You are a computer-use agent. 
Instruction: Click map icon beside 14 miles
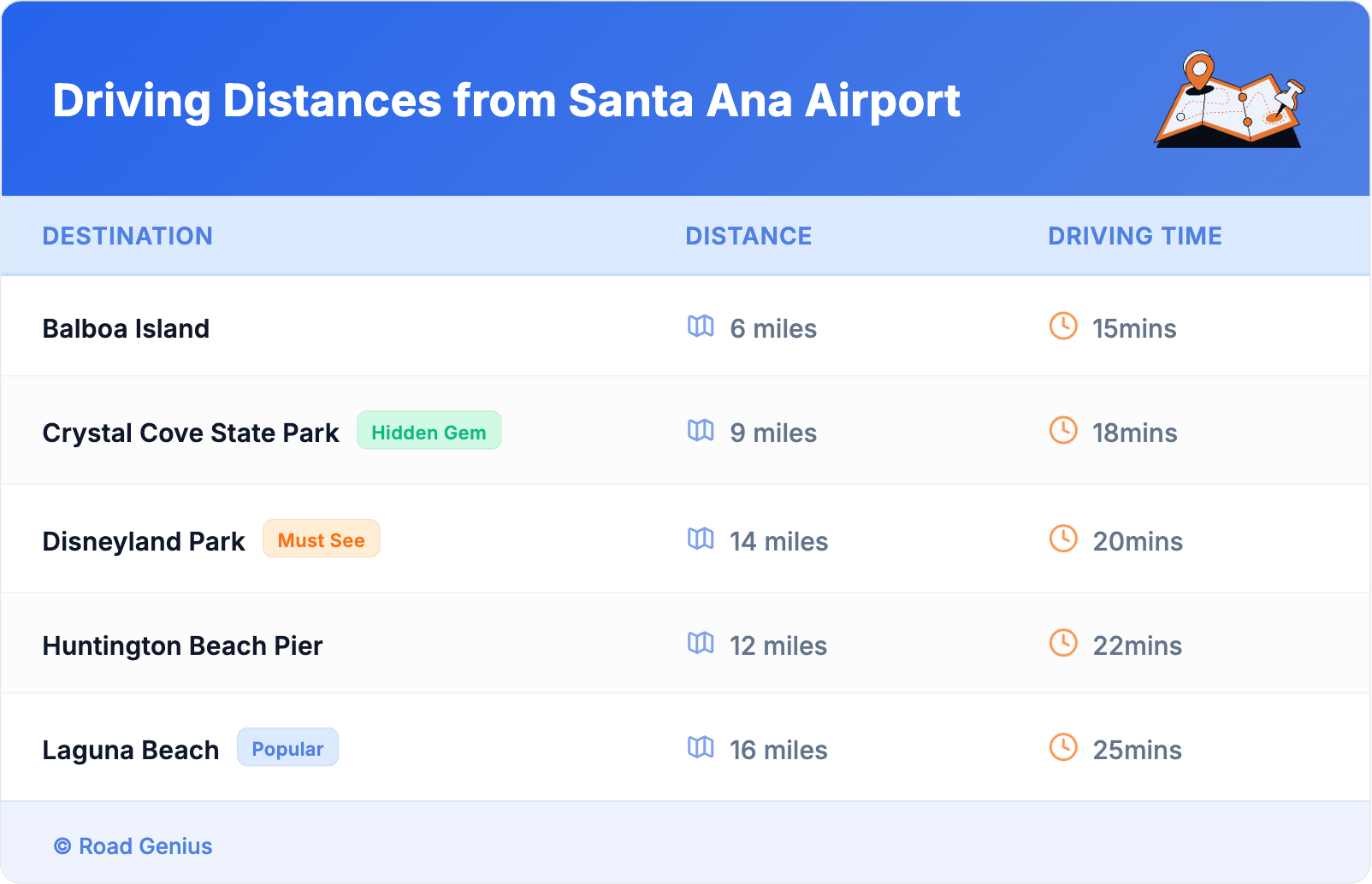tap(701, 539)
